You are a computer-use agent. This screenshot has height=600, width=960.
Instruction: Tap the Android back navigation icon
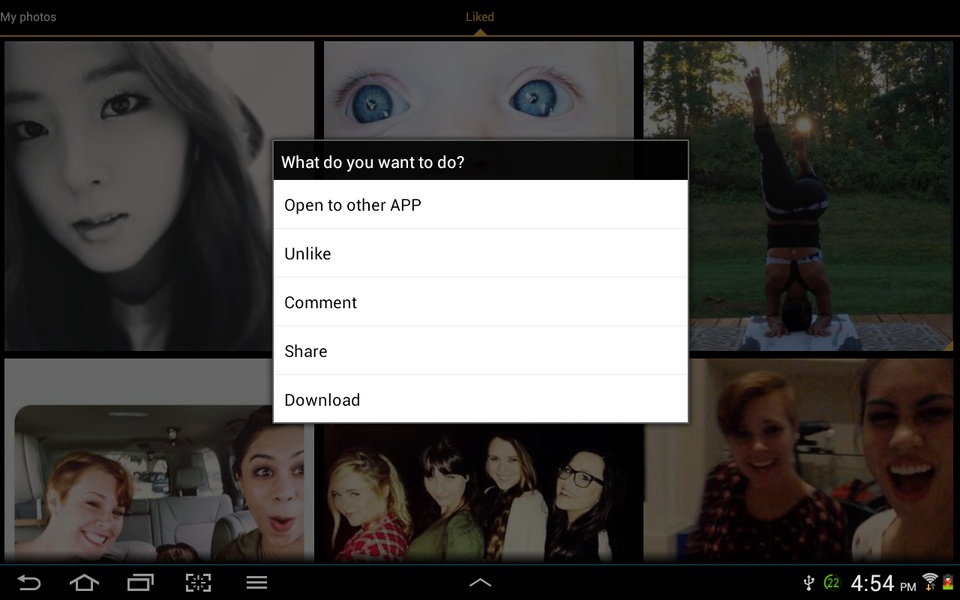coord(29,582)
